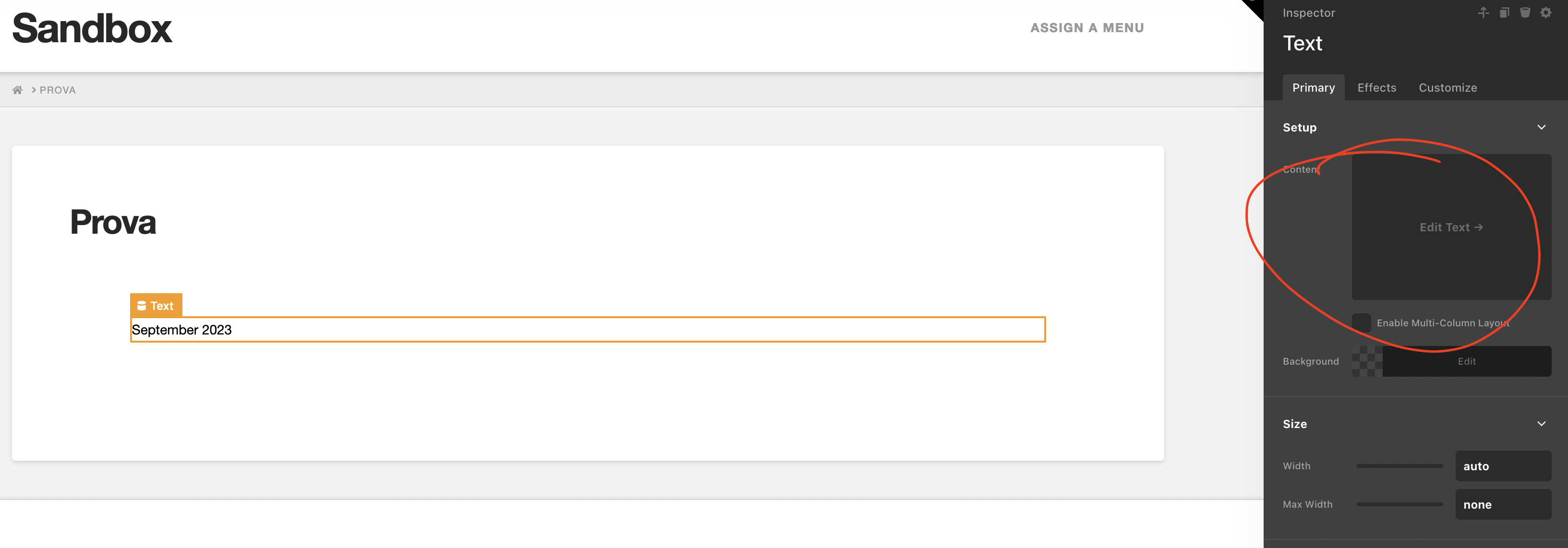
Task: Delete the Text element using trash icon
Action: pyautogui.click(x=1525, y=13)
